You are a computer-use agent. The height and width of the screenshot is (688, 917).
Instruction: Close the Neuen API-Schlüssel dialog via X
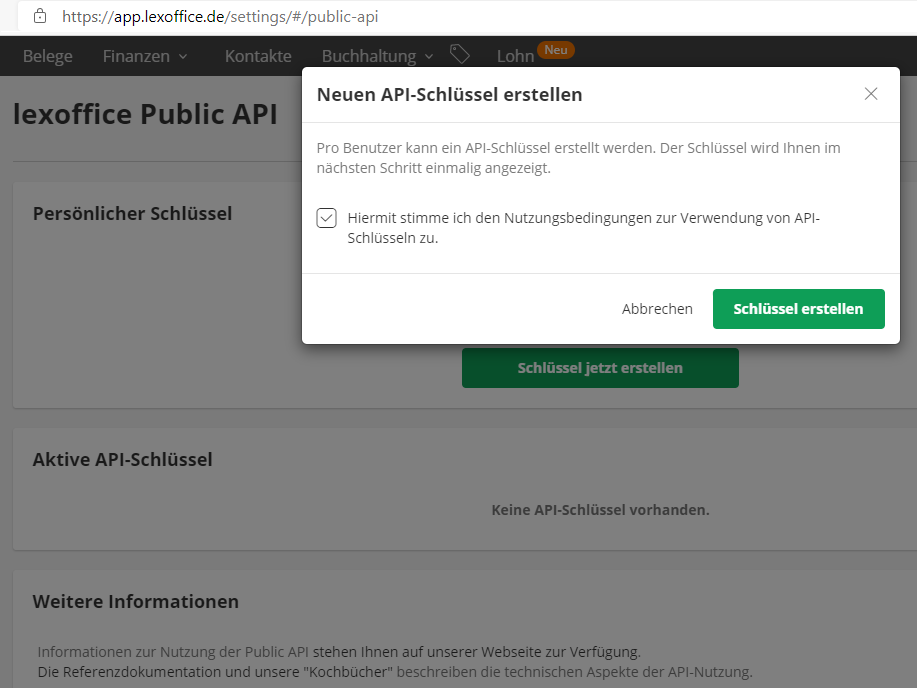(871, 93)
